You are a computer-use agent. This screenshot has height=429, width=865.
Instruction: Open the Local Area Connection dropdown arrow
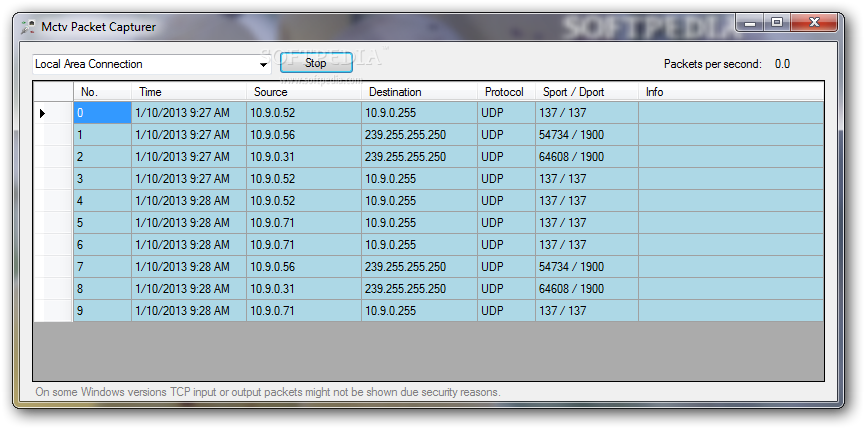tap(263, 65)
